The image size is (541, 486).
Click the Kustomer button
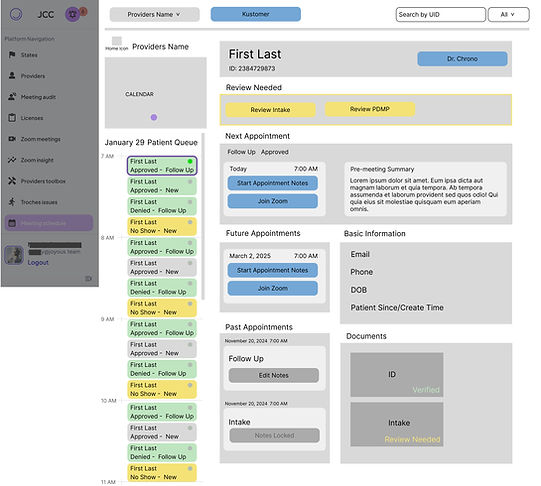pyautogui.click(x=256, y=14)
